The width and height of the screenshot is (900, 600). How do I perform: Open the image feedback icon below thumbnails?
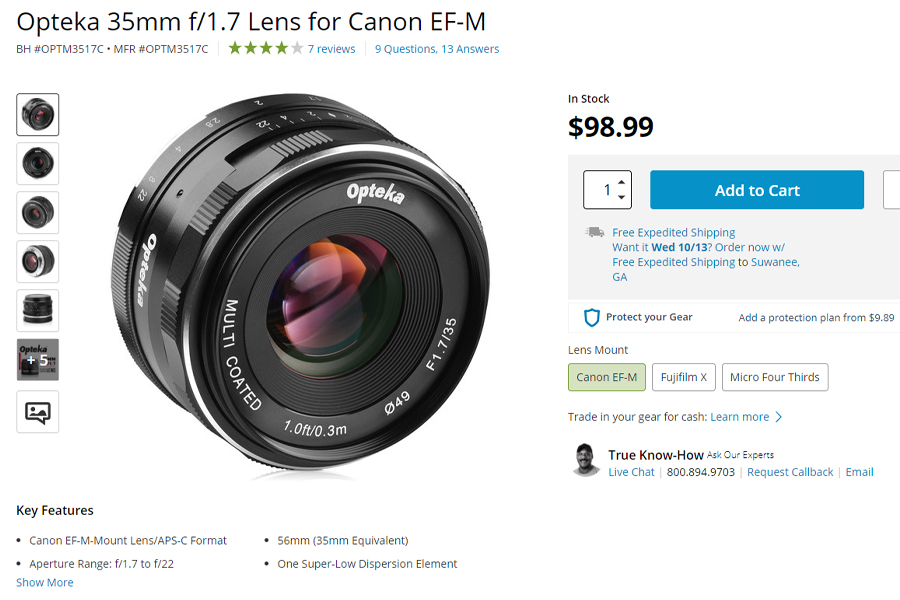[38, 411]
